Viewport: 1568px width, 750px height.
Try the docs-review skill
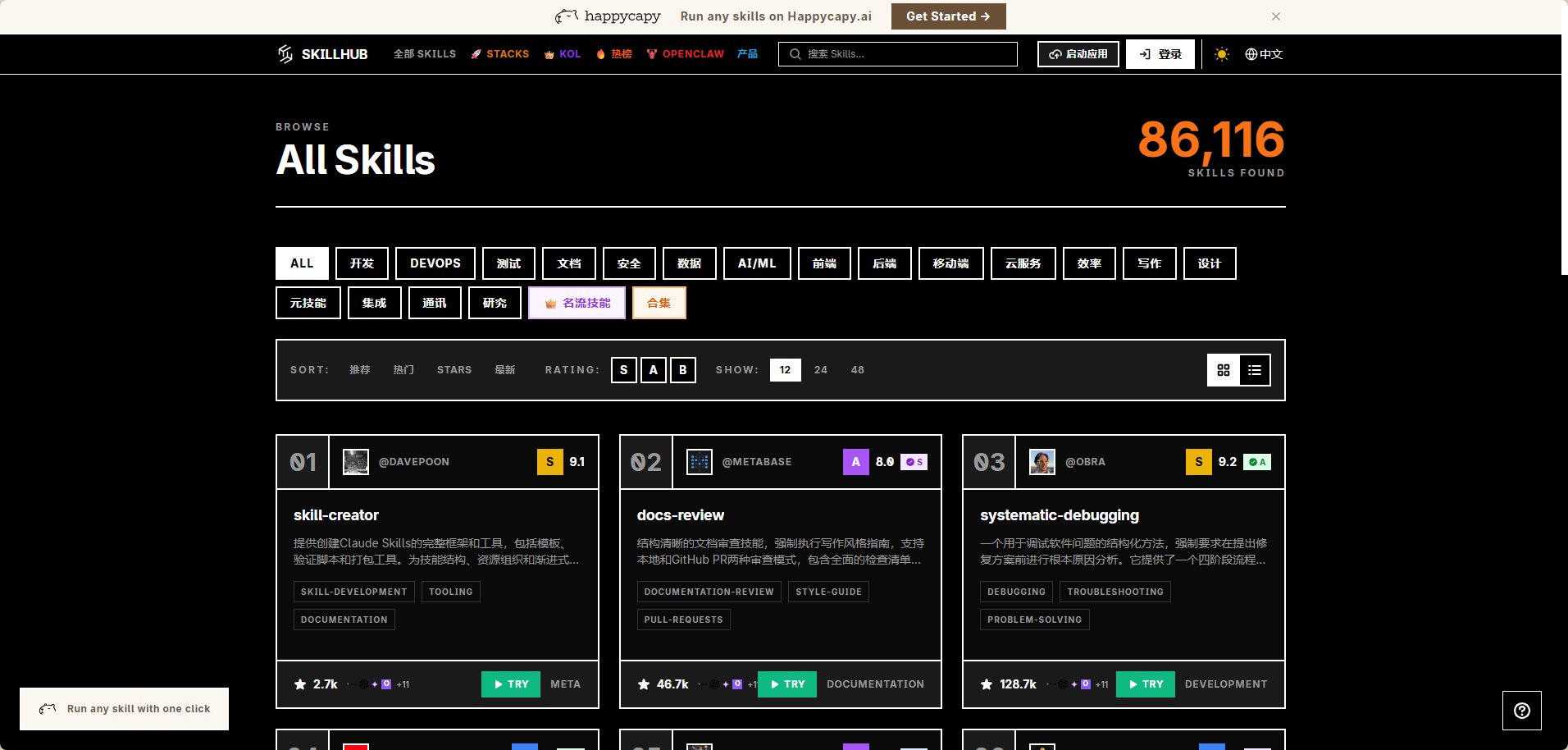tap(787, 684)
